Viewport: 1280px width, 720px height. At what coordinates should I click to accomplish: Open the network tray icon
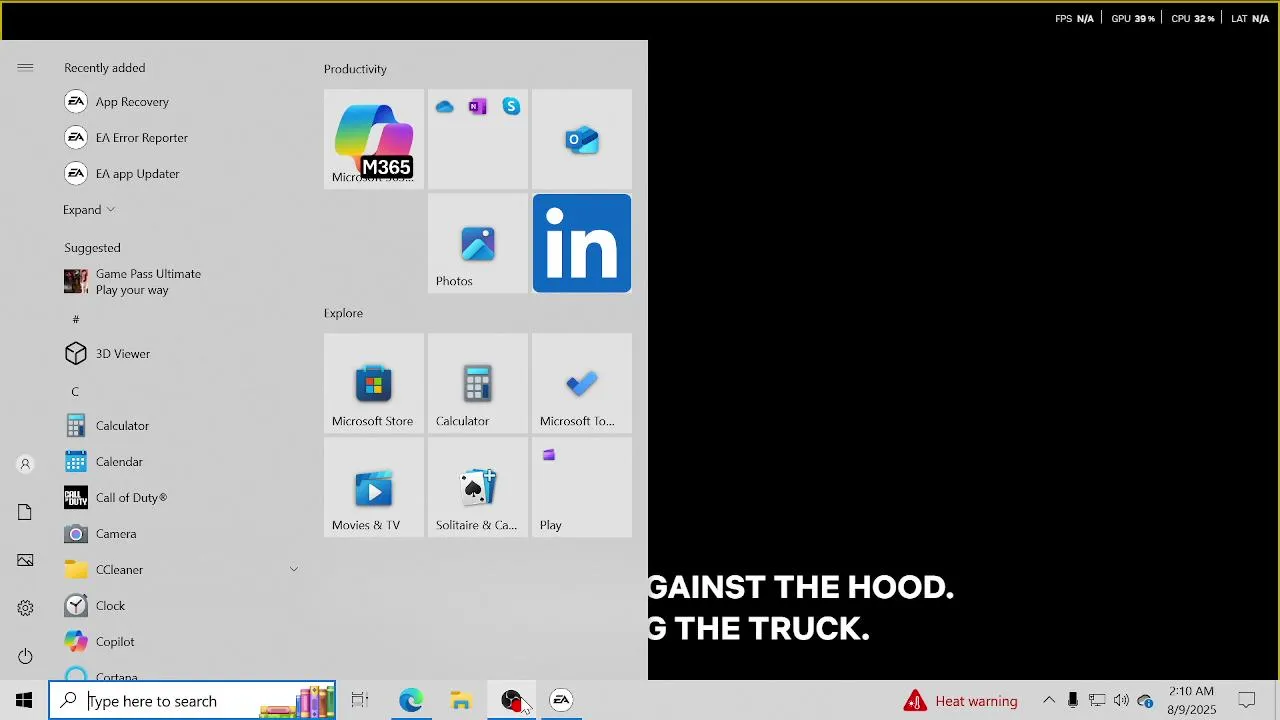click(1097, 700)
